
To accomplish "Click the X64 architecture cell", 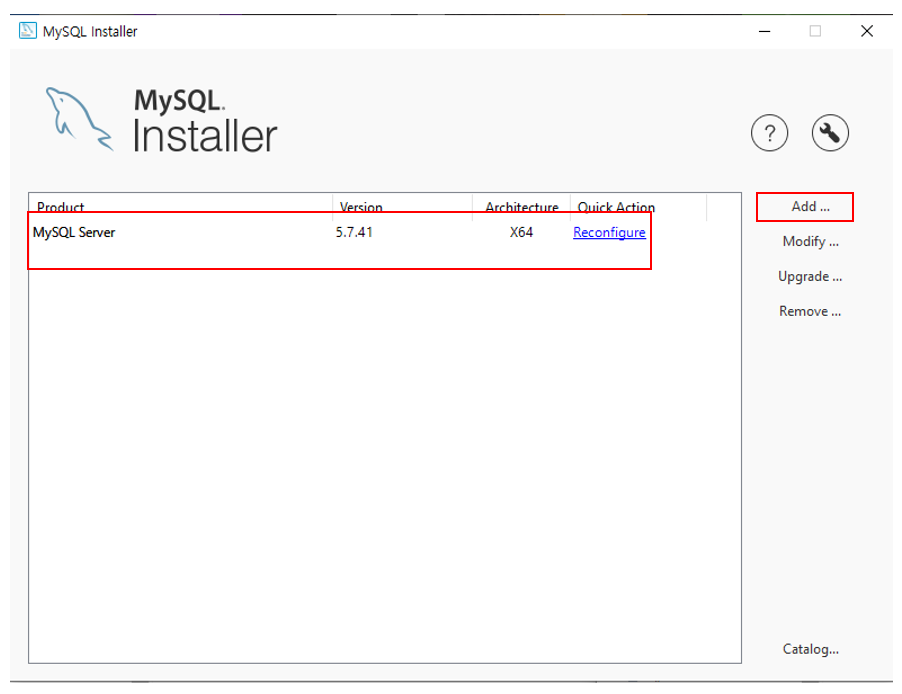I will pyautogui.click(x=521, y=232).
